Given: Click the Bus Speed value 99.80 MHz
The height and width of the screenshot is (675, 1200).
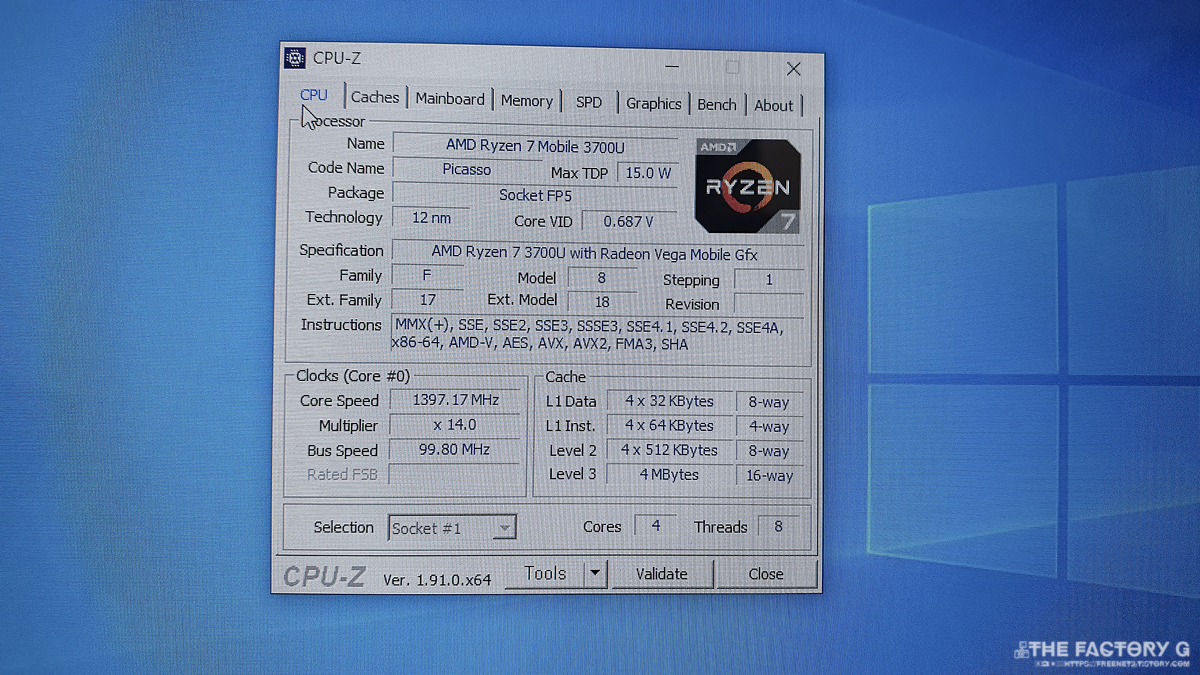Looking at the screenshot, I should pos(455,450).
